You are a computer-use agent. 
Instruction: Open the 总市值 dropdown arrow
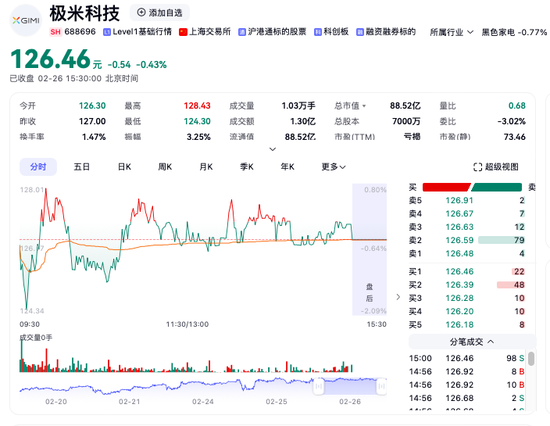(364, 106)
